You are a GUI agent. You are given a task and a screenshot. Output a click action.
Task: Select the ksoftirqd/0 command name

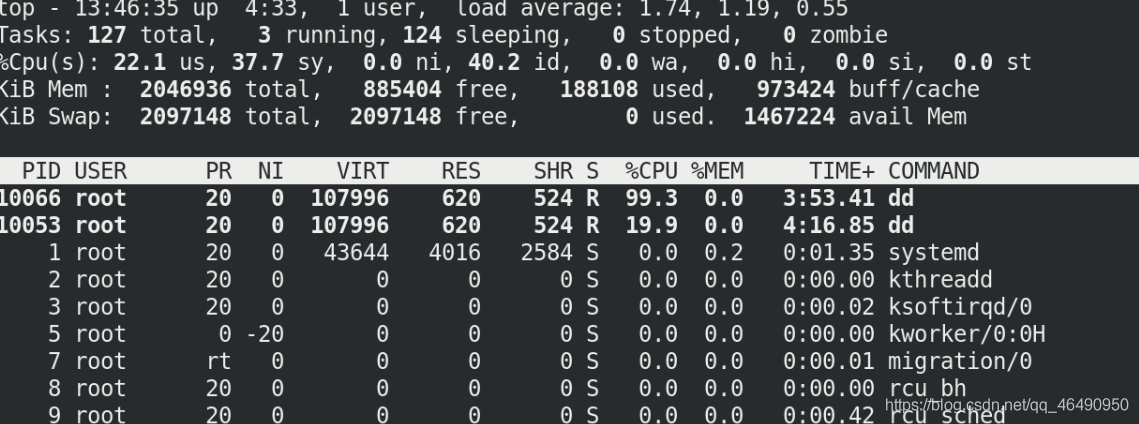tap(960, 308)
